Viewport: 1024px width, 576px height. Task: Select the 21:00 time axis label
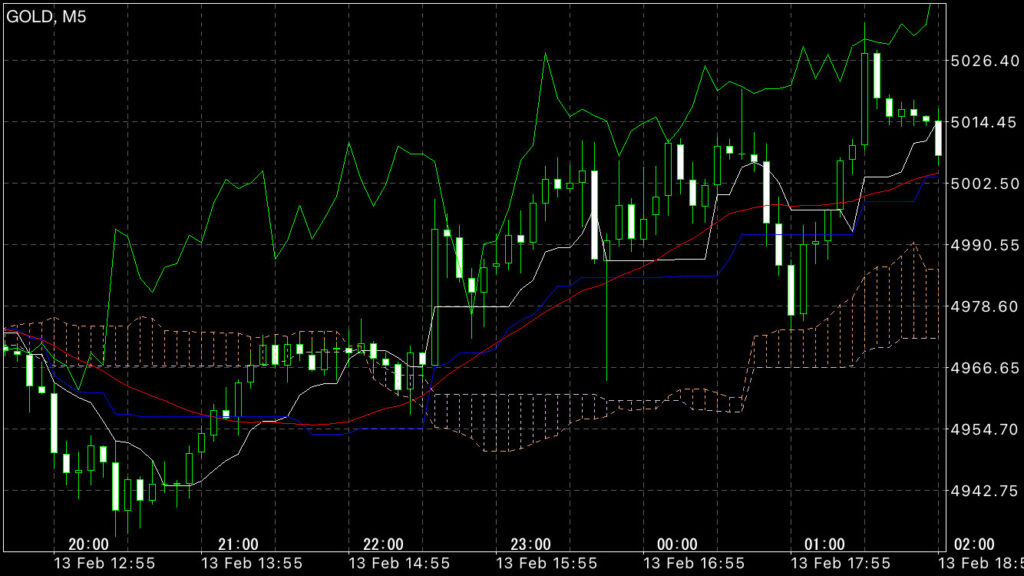[x=236, y=544]
